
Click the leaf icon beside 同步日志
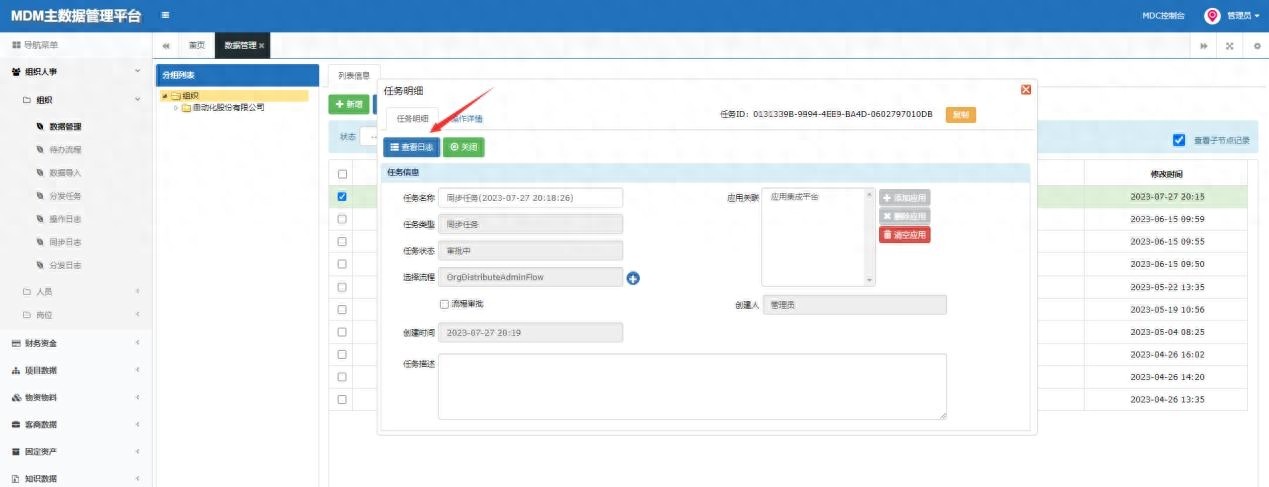(40, 242)
